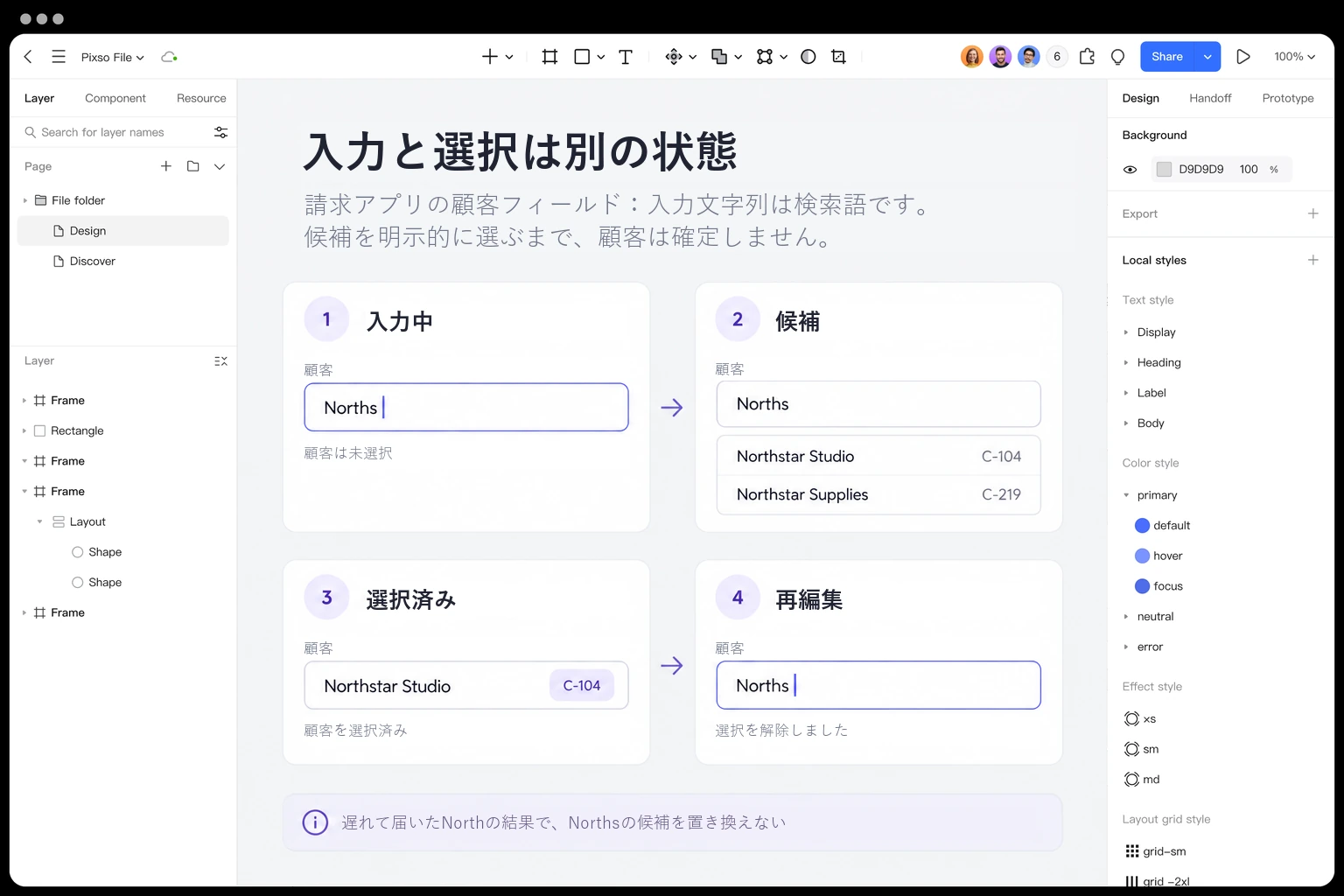Select the primary focus color style
The image size is (1344, 896).
coord(1158,586)
